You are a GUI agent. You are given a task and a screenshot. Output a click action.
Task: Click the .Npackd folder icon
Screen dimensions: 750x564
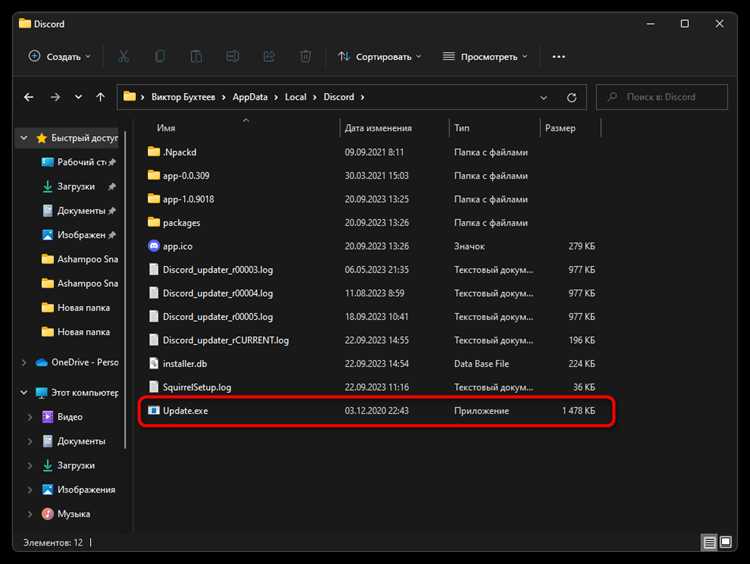coord(154,152)
